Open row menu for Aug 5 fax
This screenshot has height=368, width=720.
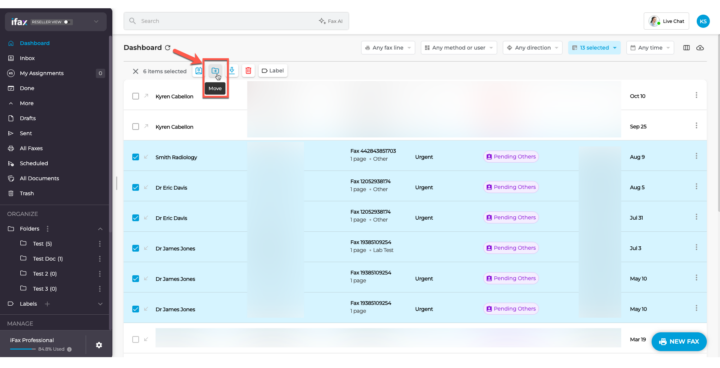(x=696, y=187)
